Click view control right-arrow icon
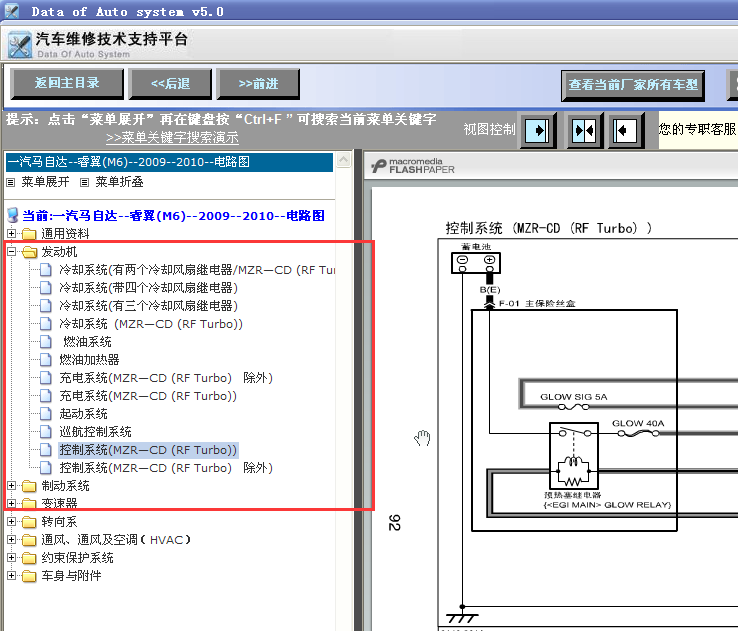 (537, 130)
